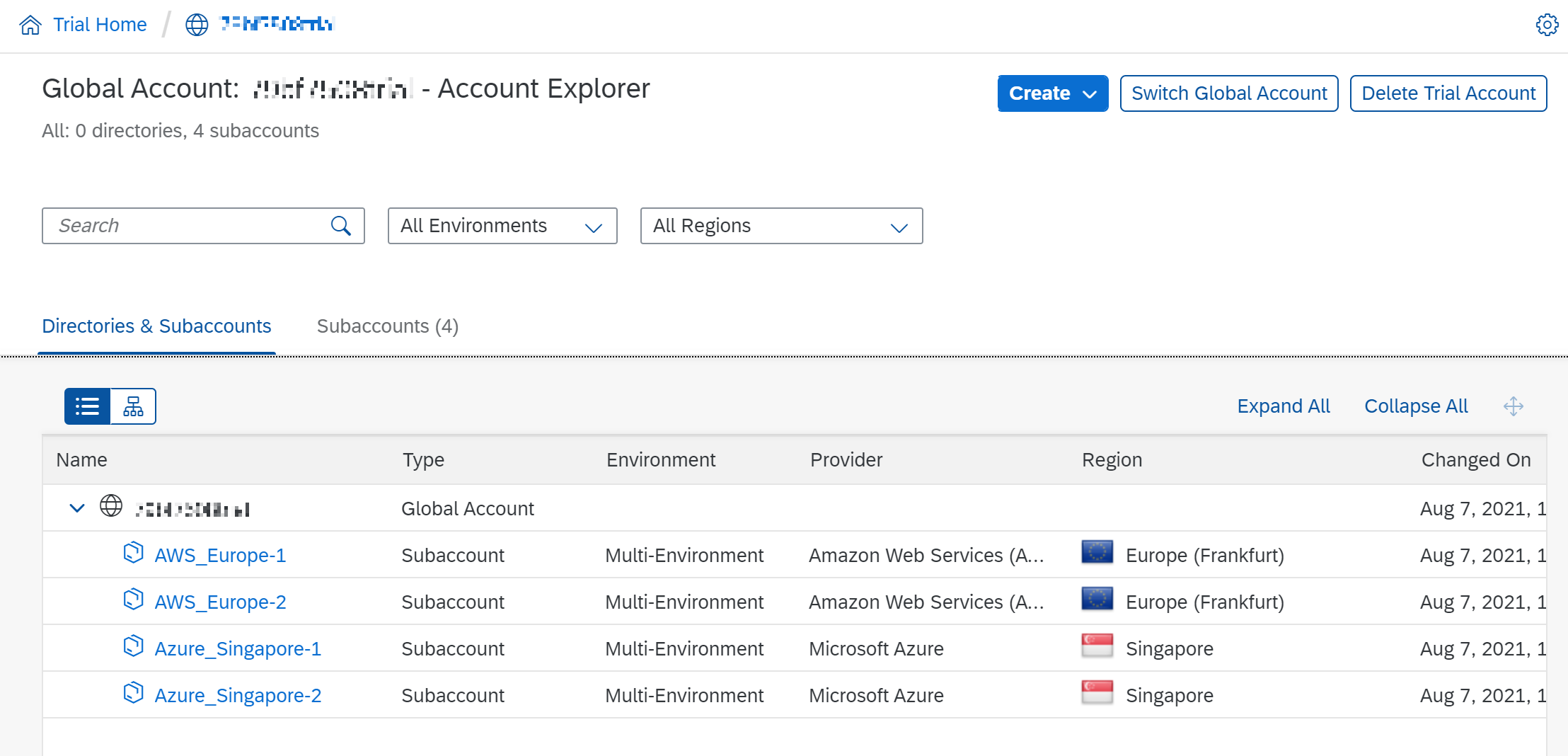The width and height of the screenshot is (1568, 756).
Task: Click the Changed On column header
Action: click(x=1476, y=460)
